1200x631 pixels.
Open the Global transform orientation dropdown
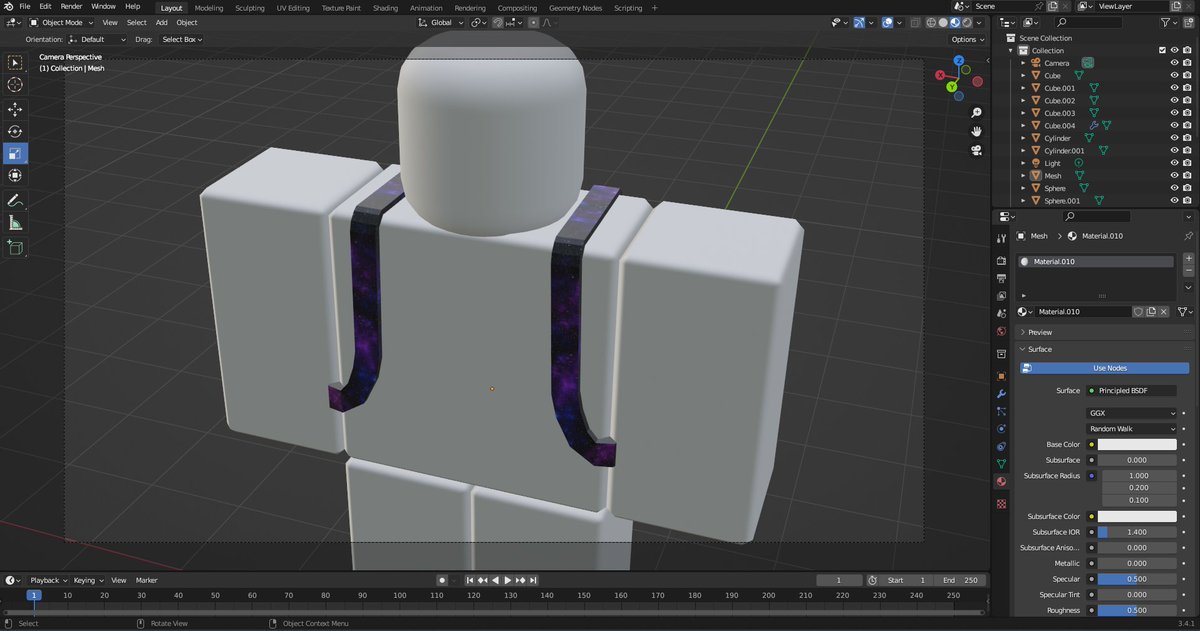coord(440,22)
